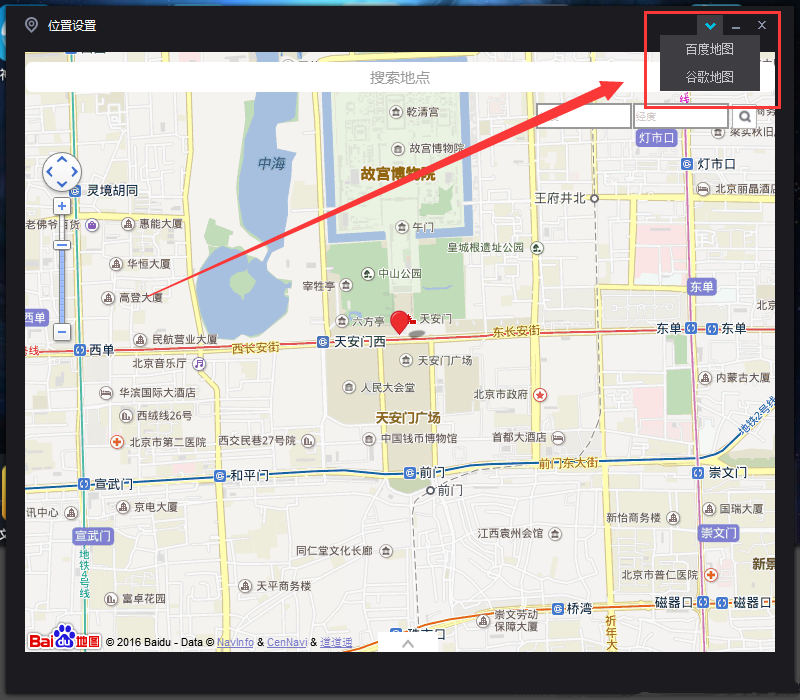Select the 故宫博物院 landmark icon
Viewport: 800px width, 700px height.
click(398, 148)
